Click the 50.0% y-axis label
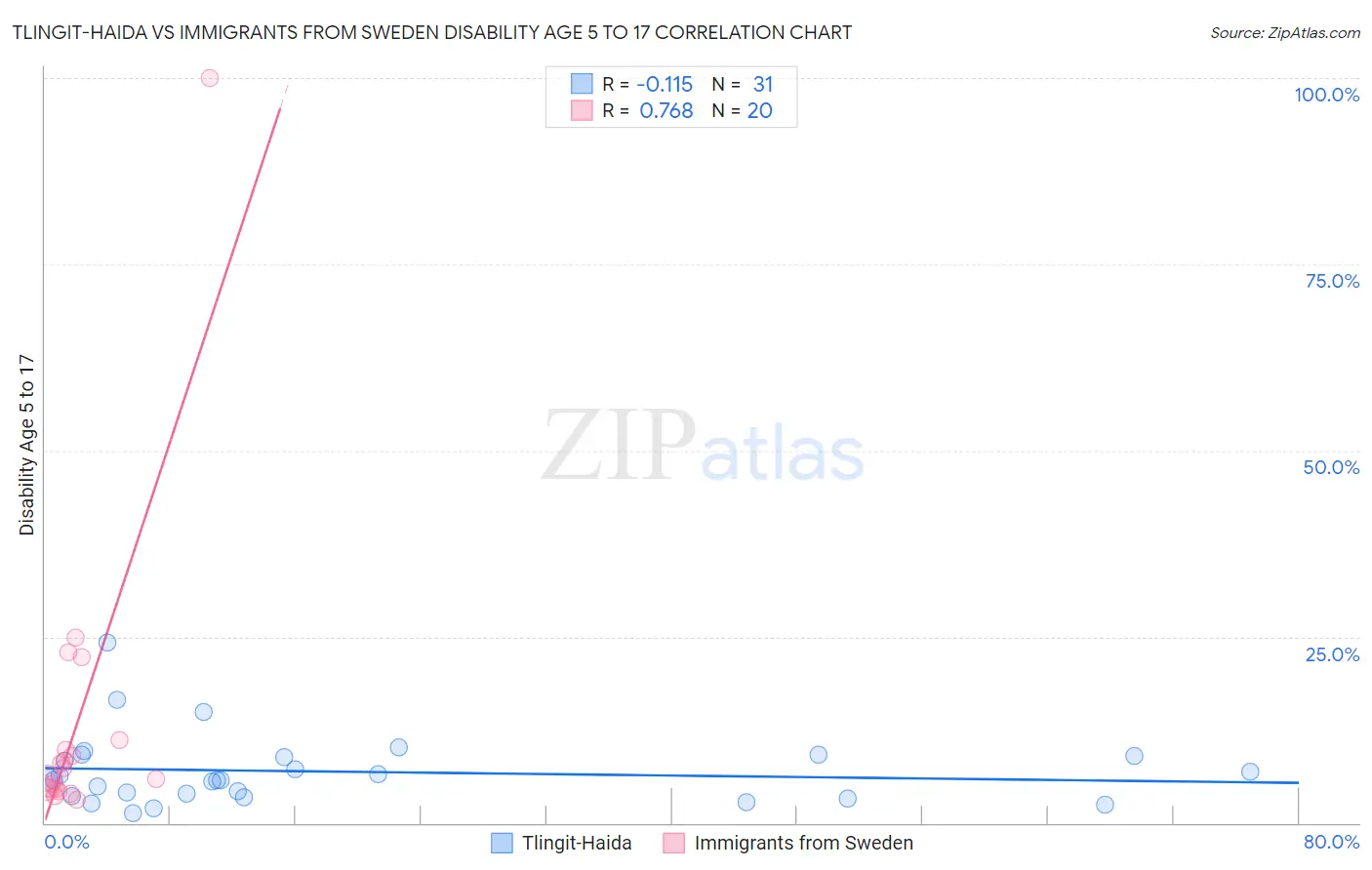 pos(1331,467)
